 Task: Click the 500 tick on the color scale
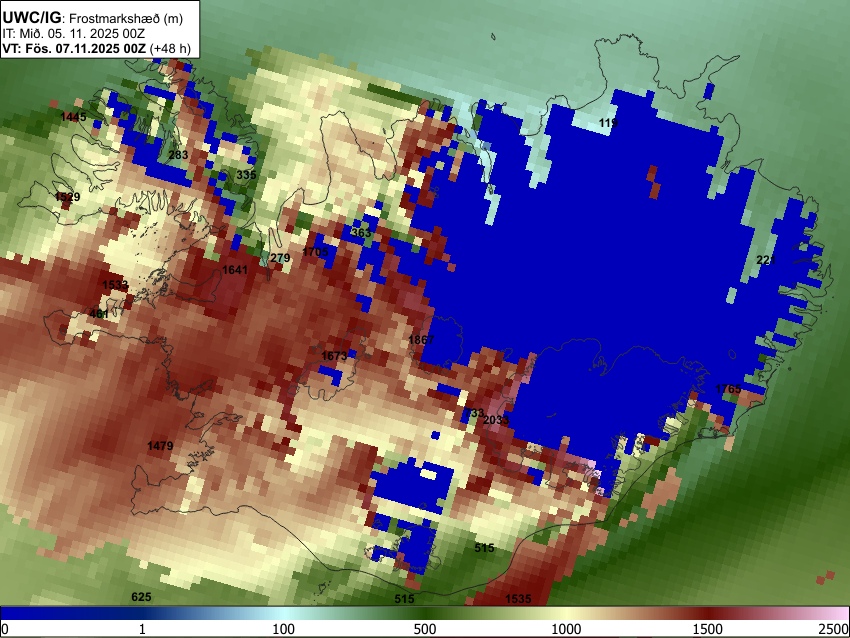(x=425, y=629)
